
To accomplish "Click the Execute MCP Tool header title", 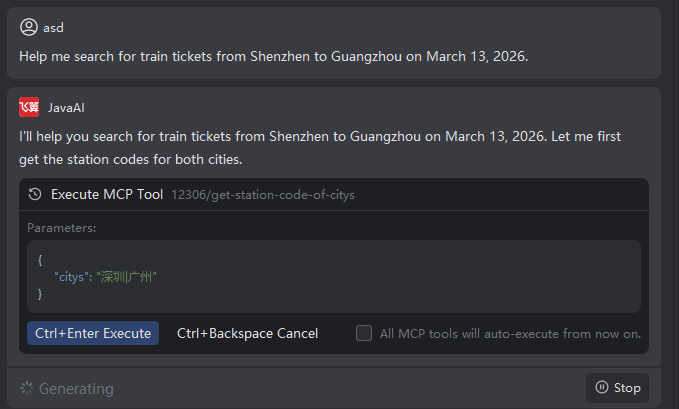I will point(107,195).
